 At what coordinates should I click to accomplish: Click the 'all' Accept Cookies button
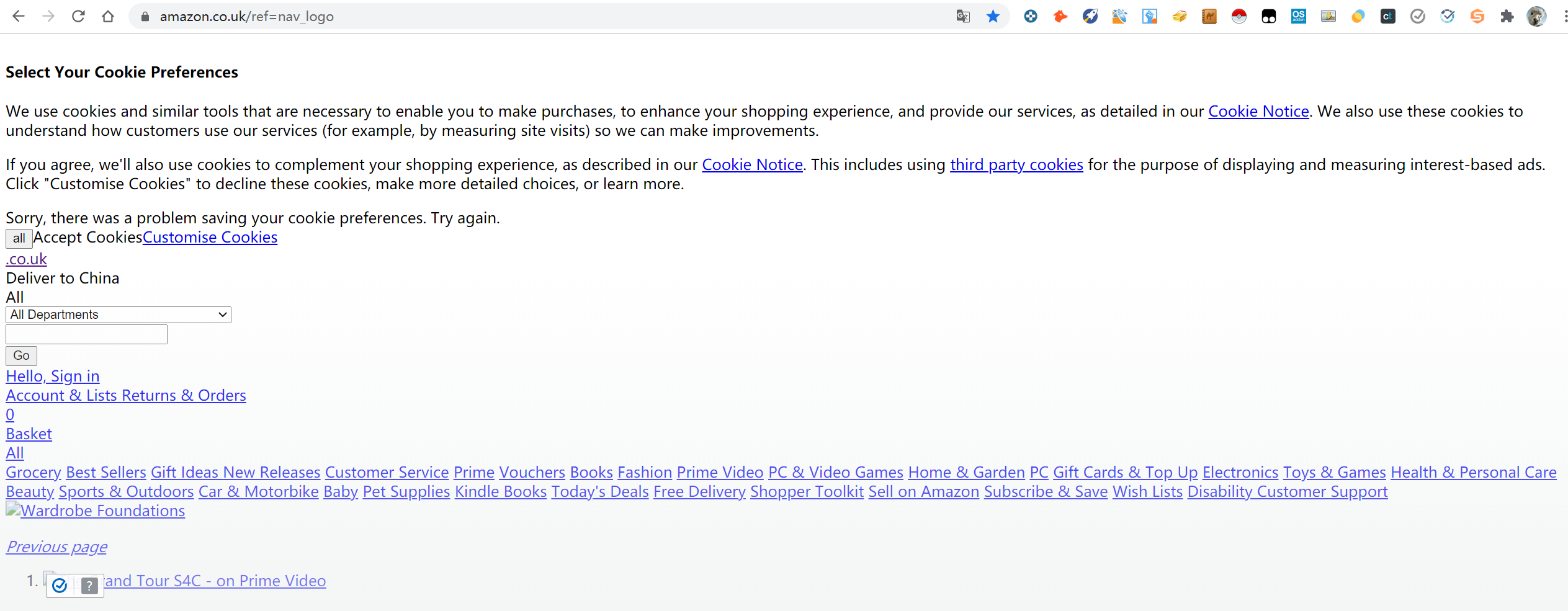coord(19,238)
